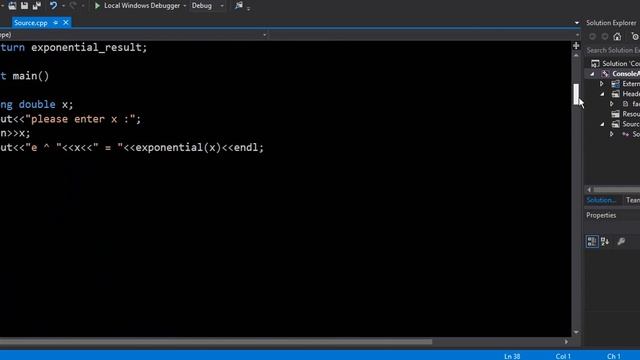640x360 pixels.
Task: Click Alphabetical sort icon in Properties
Action: [x=605, y=241]
